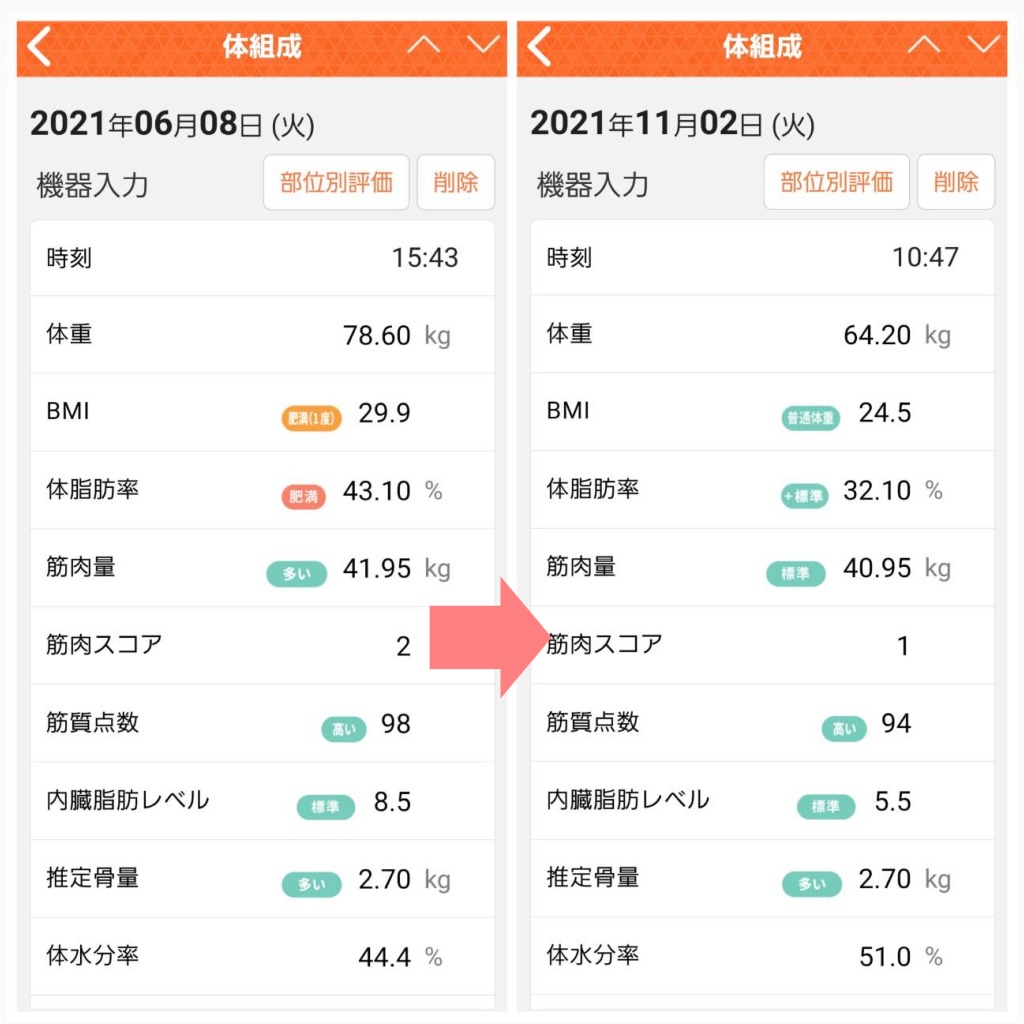Open 部位別評価 for the 2021年06月08日 record
Screen dimensions: 1024x1024
[336, 183]
